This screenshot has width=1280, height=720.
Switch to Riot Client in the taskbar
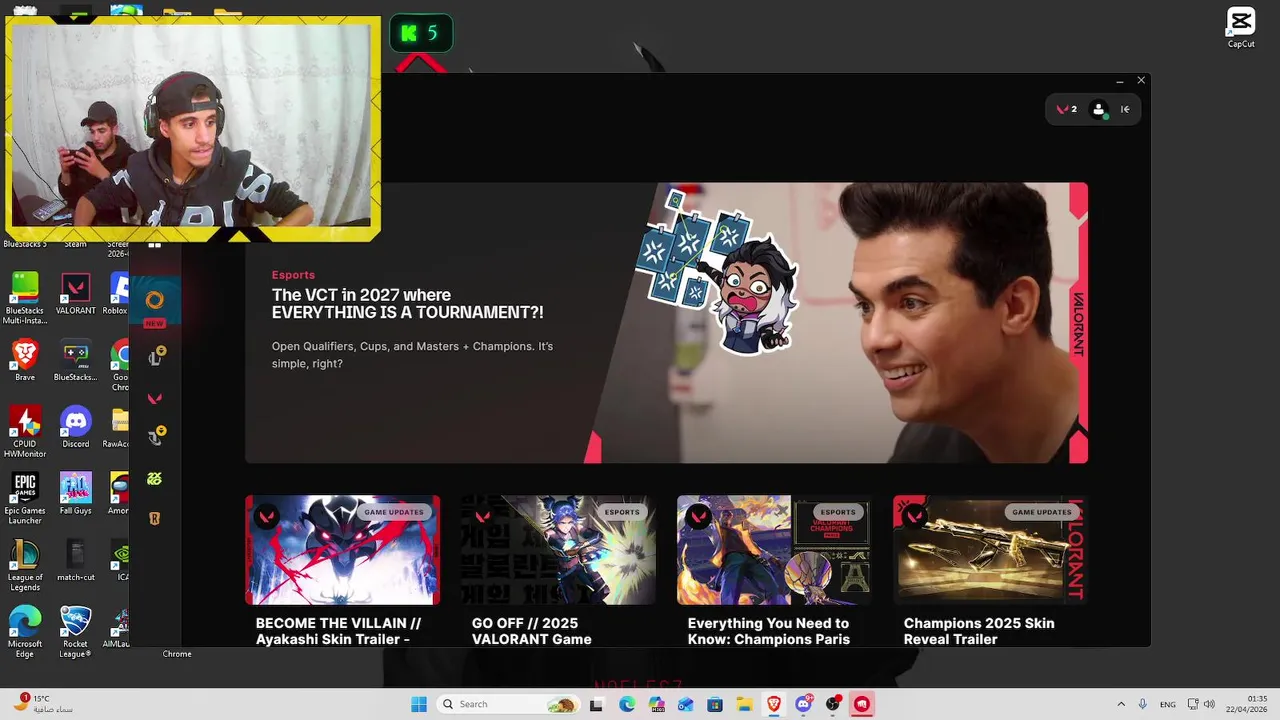862,704
